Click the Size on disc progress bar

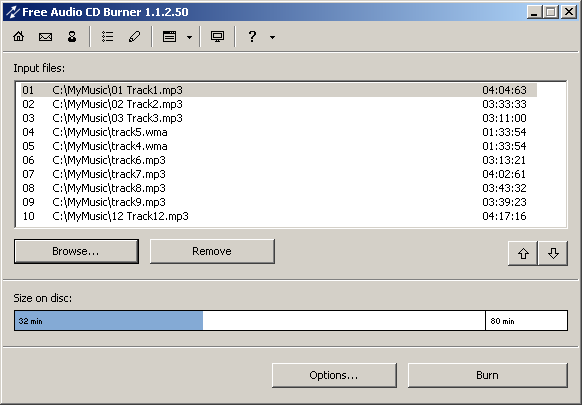click(x=291, y=321)
